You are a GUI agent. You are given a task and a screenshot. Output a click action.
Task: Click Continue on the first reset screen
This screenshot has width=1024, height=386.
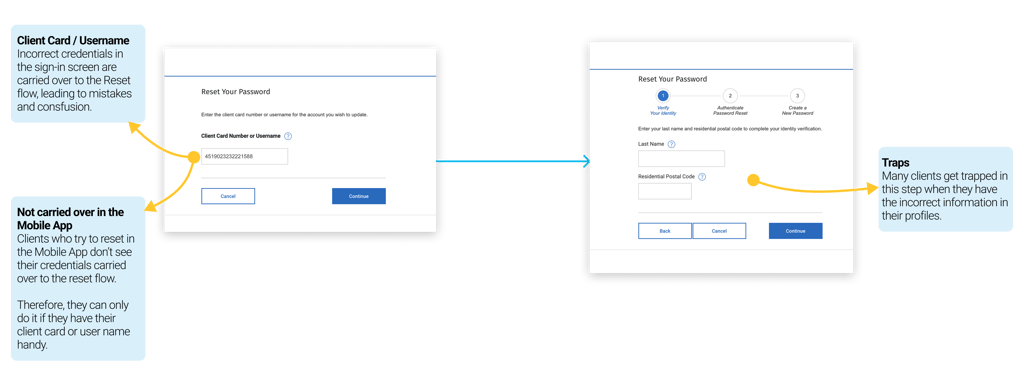coord(359,196)
